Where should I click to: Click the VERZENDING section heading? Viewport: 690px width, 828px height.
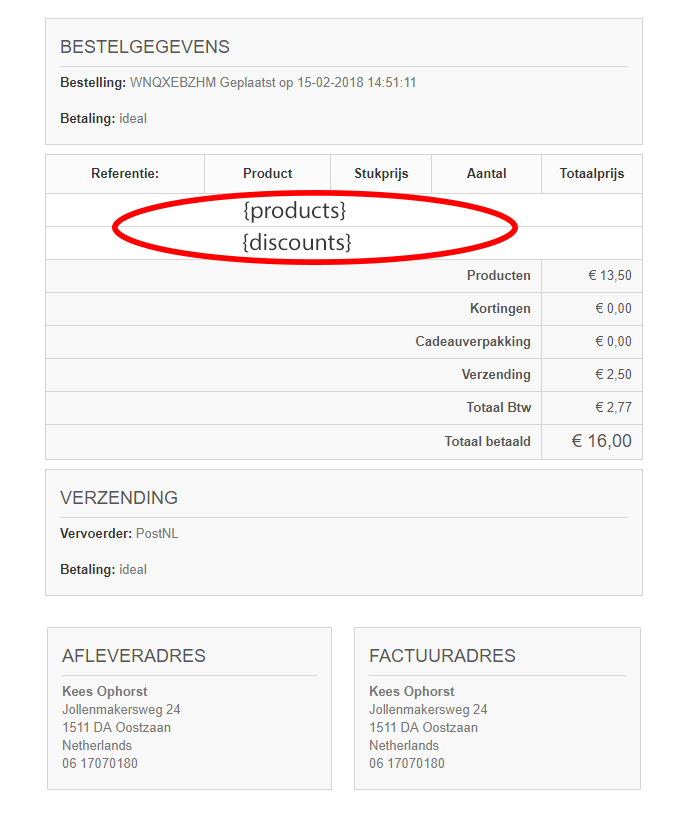click(x=119, y=498)
